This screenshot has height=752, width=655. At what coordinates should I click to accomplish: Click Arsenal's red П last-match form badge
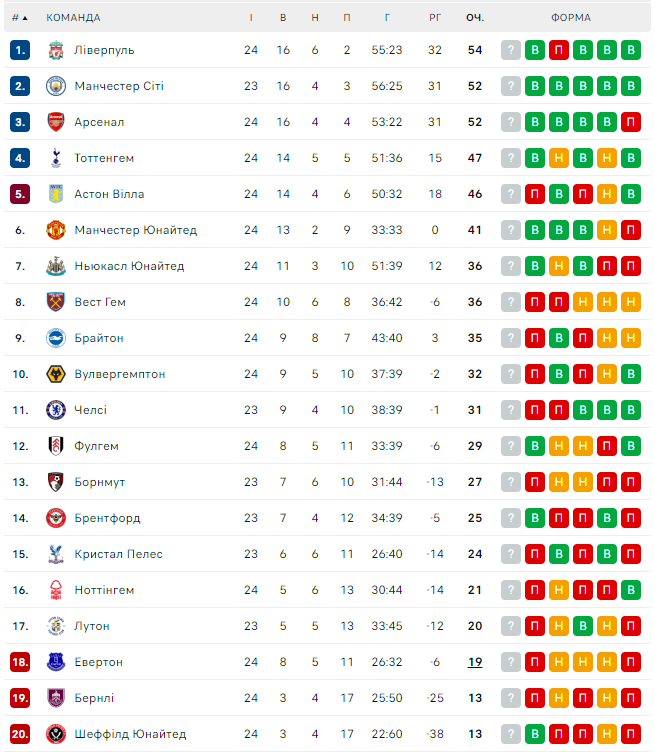630,122
